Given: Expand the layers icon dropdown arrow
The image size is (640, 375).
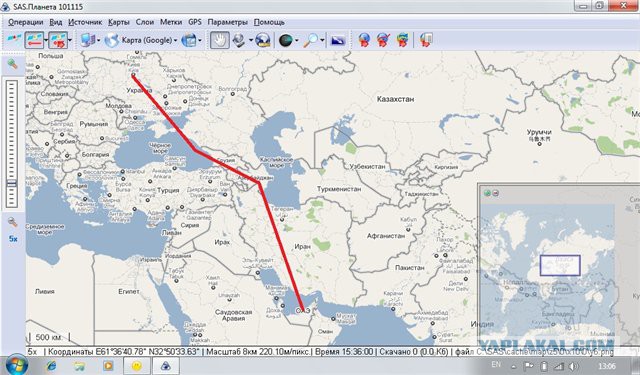Looking at the screenshot, I should tap(200, 40).
